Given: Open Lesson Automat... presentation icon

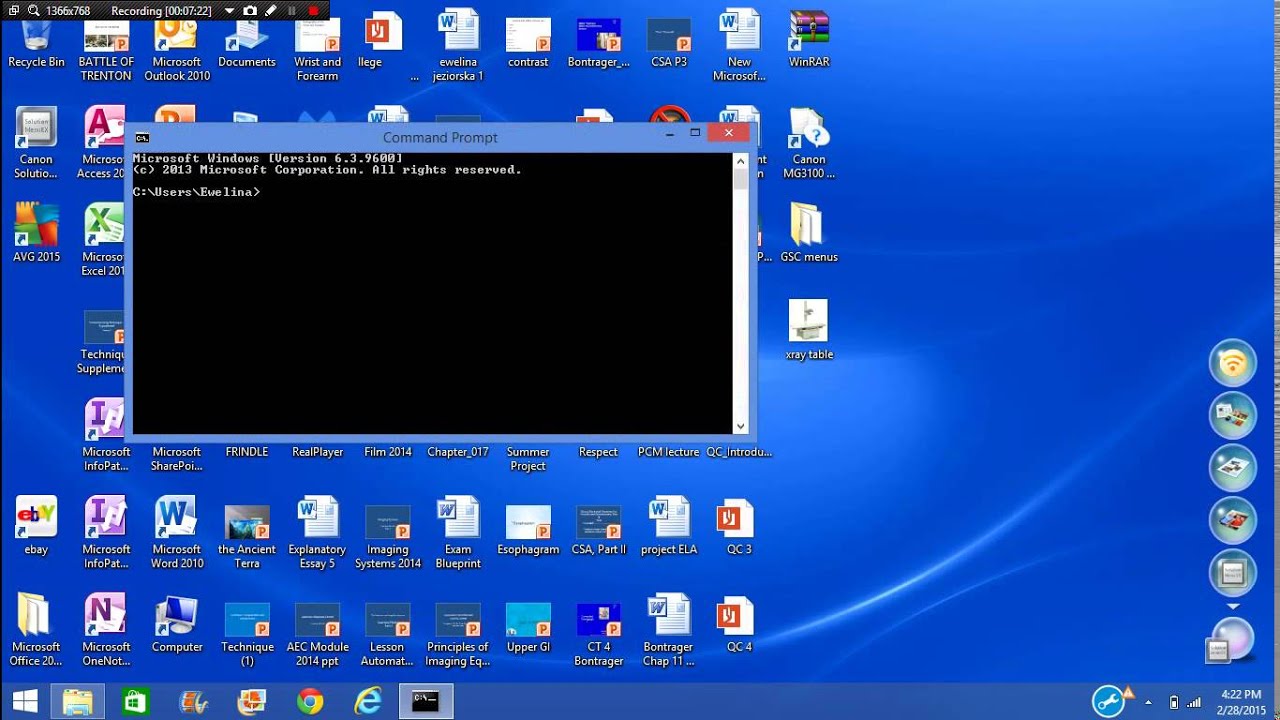Looking at the screenshot, I should pyautogui.click(x=387, y=634).
